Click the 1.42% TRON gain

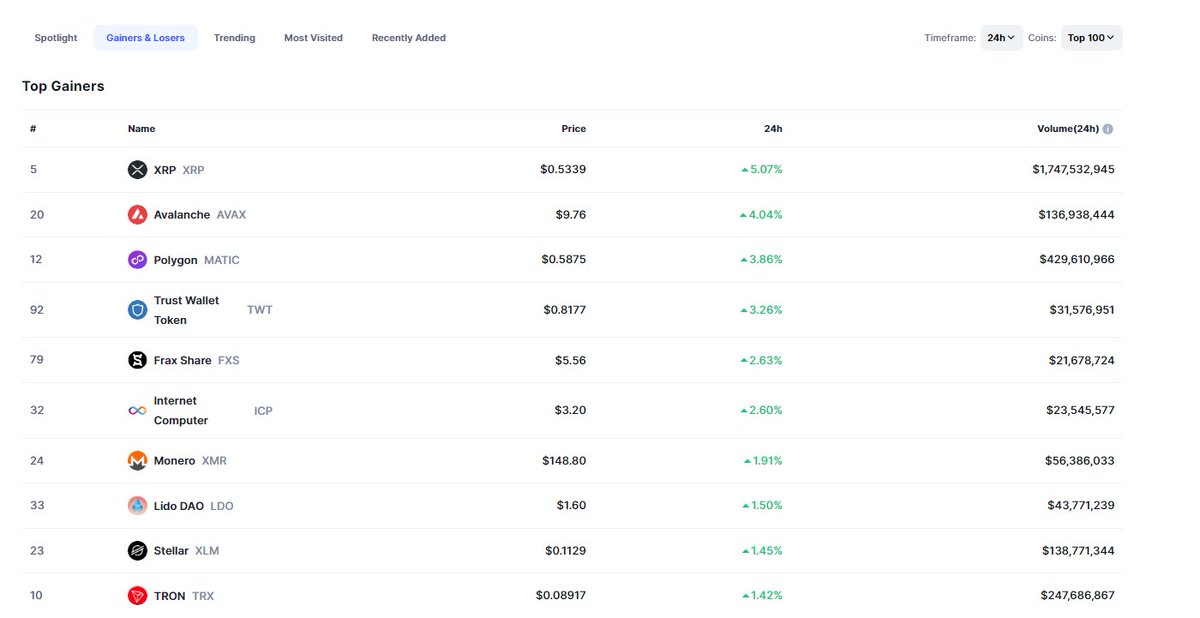coord(762,596)
